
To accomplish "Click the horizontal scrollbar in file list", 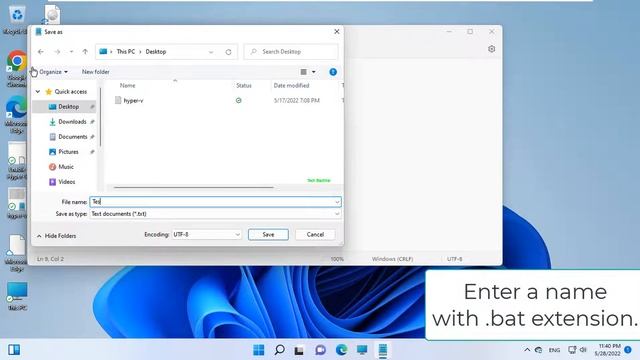I will 193,187.
